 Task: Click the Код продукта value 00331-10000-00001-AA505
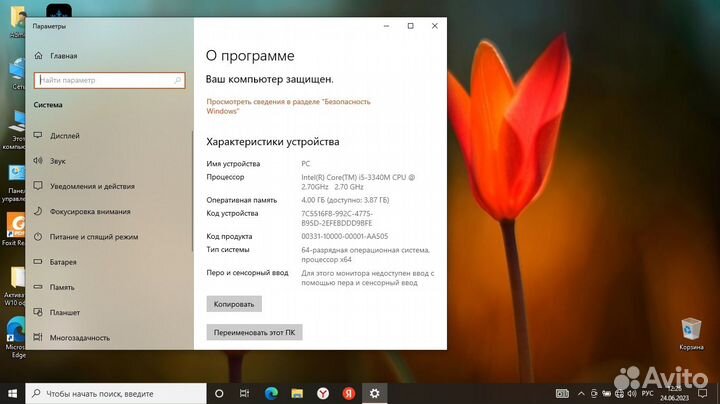tap(344, 236)
